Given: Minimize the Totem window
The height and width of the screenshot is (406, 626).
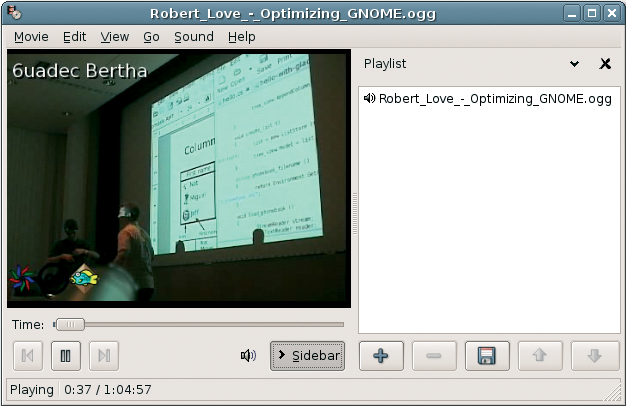Looking at the screenshot, I should 572,13.
